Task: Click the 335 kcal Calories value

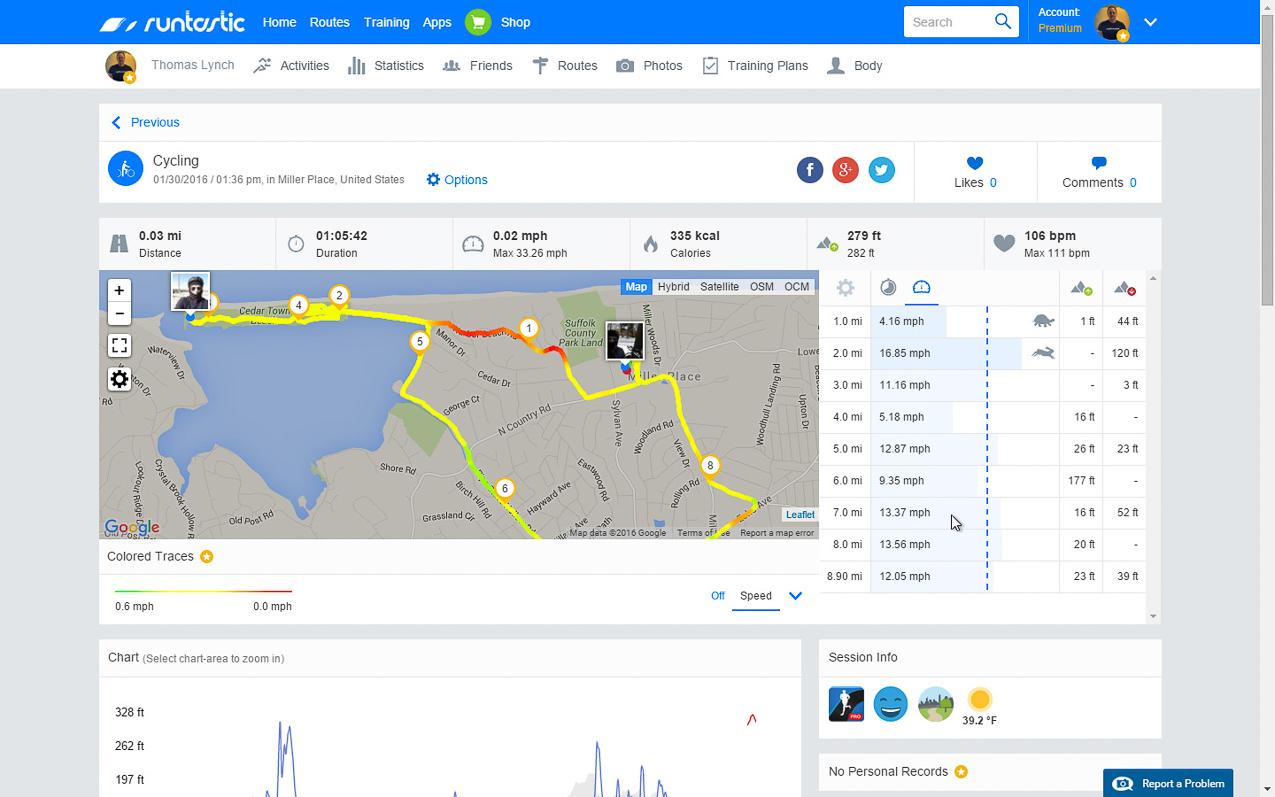Action: pyautogui.click(x=695, y=236)
